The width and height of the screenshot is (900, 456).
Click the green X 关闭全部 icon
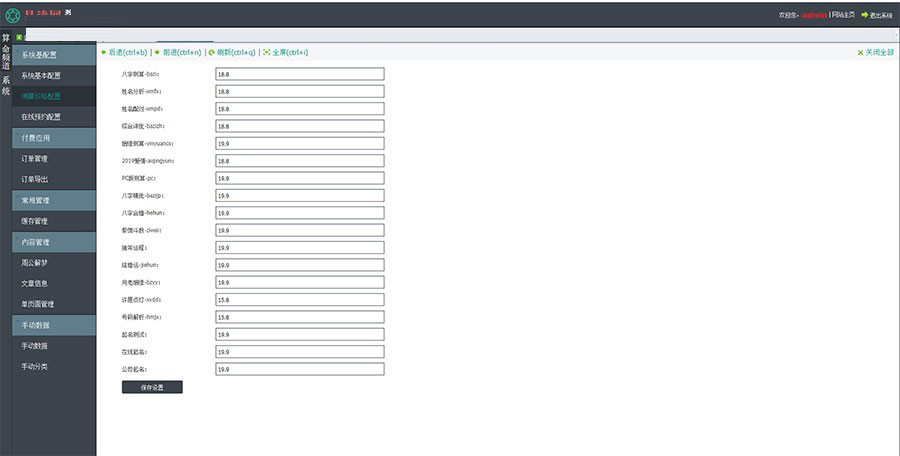coord(860,52)
